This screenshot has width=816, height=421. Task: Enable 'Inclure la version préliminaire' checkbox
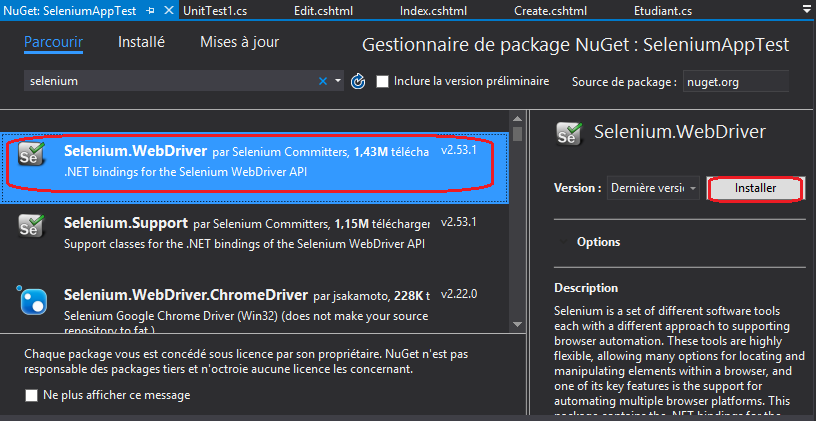click(383, 81)
